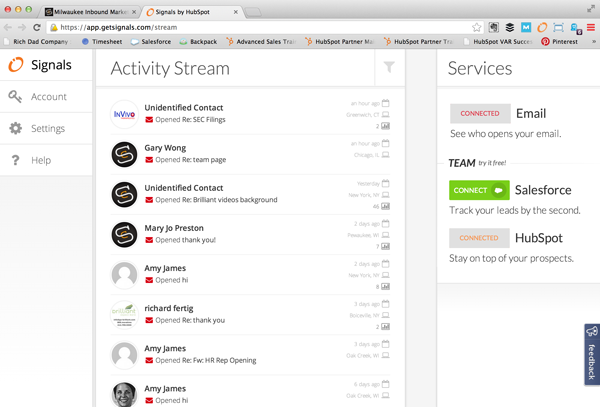This screenshot has height=407, width=600.
Task: Click the 'try it free!' text beside TEAM
Action: click(492, 163)
